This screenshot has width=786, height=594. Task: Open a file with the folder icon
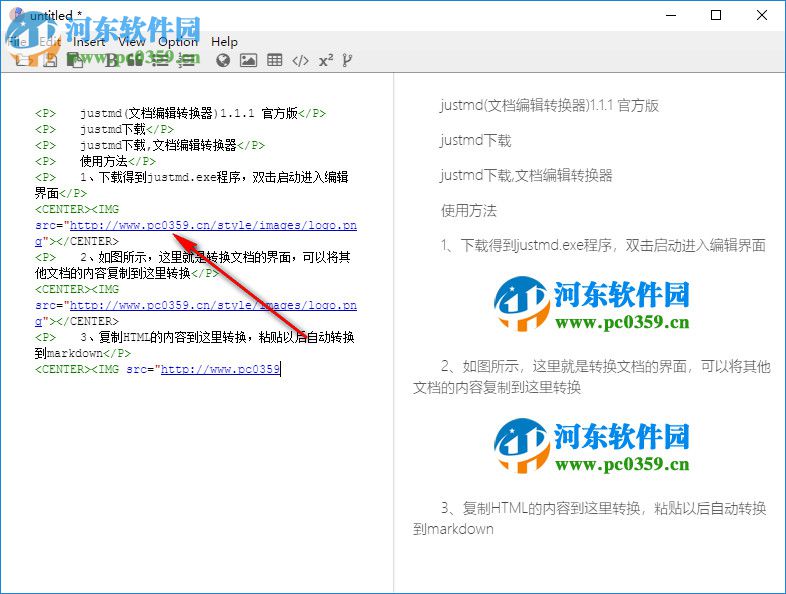click(24, 60)
